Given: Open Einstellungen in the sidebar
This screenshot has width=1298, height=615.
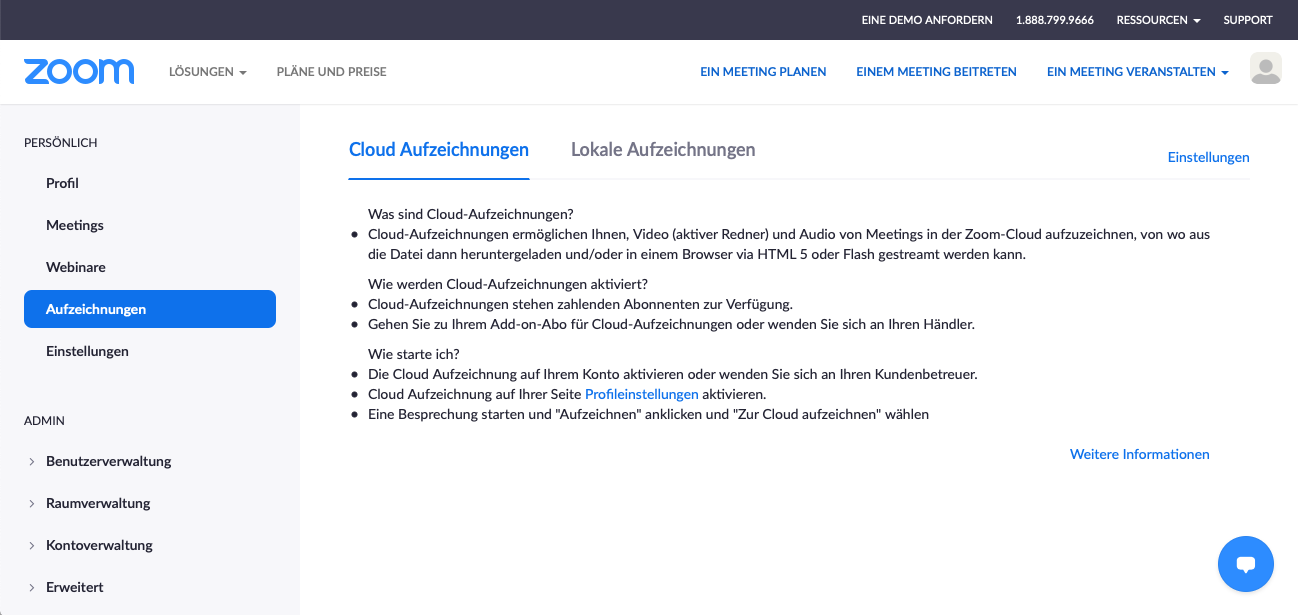Looking at the screenshot, I should (x=86, y=351).
